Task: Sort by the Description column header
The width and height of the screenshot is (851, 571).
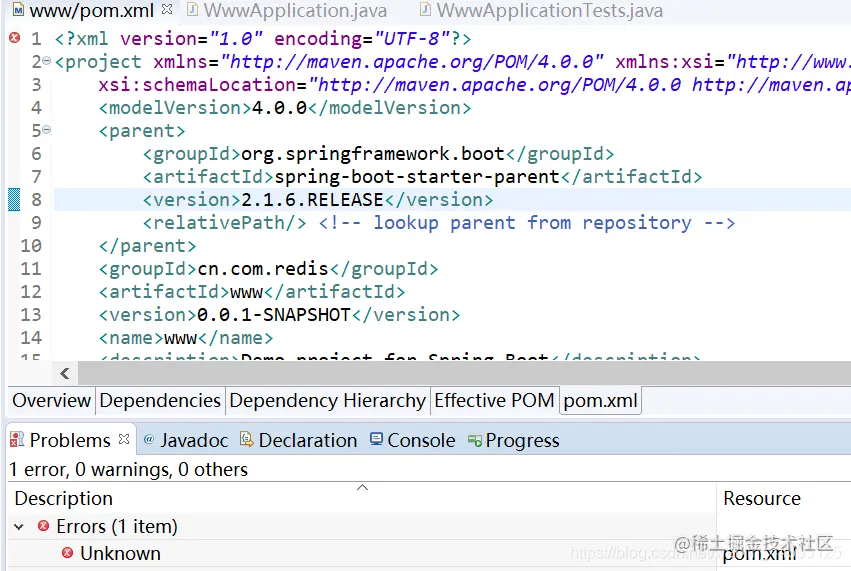Action: tap(362, 498)
